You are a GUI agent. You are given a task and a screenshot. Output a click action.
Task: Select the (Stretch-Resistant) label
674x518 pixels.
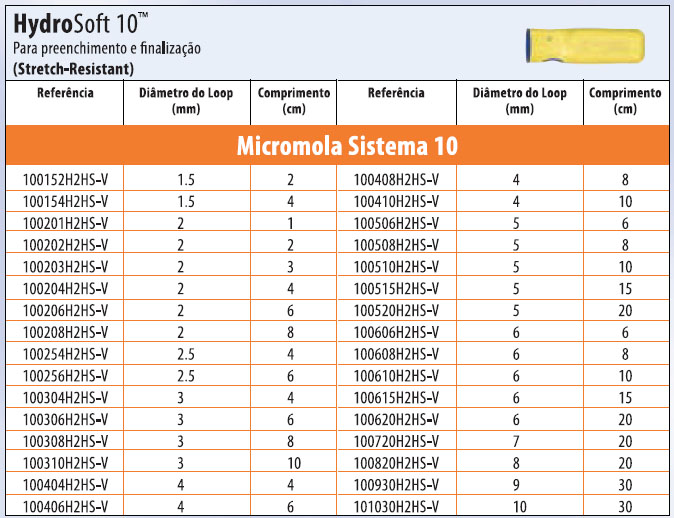point(74,69)
